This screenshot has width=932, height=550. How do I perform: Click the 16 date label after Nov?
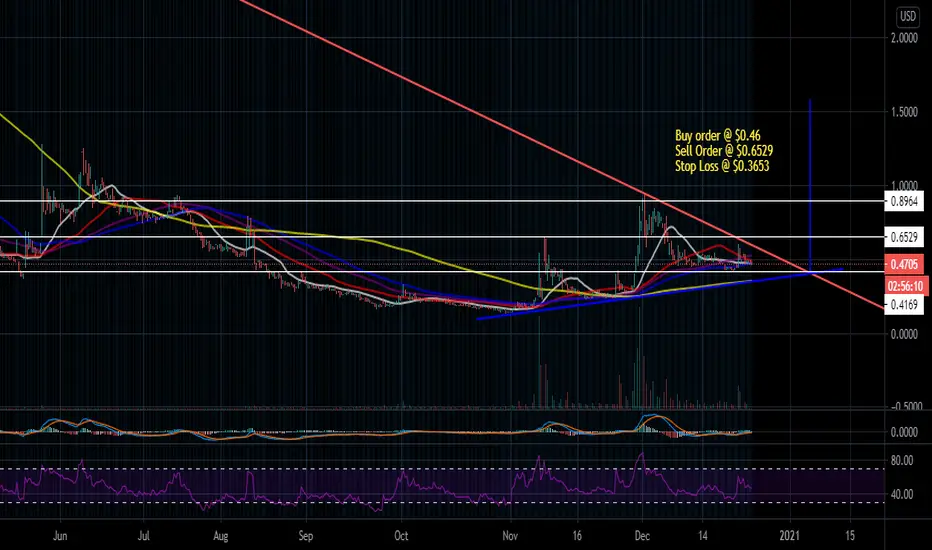[577, 536]
